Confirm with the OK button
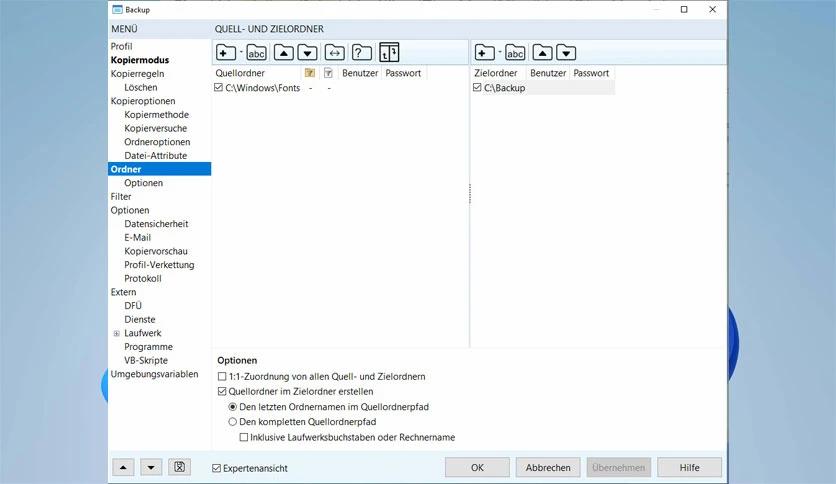Image resolution: width=836 pixels, height=484 pixels. tap(477, 467)
